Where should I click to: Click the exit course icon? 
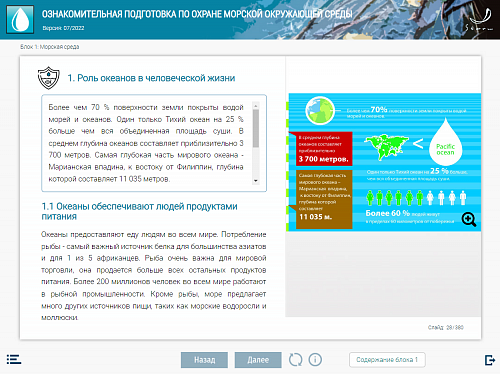[x=490, y=360]
